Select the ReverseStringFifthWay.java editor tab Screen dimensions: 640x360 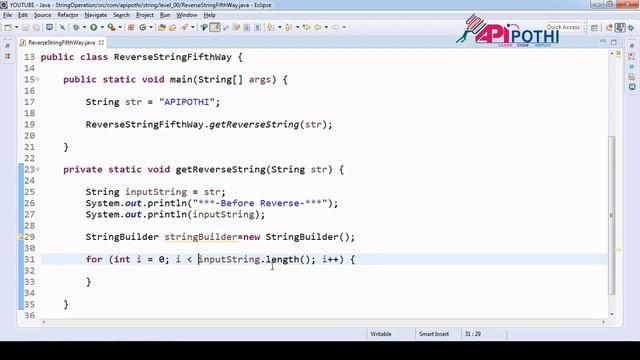point(61,42)
